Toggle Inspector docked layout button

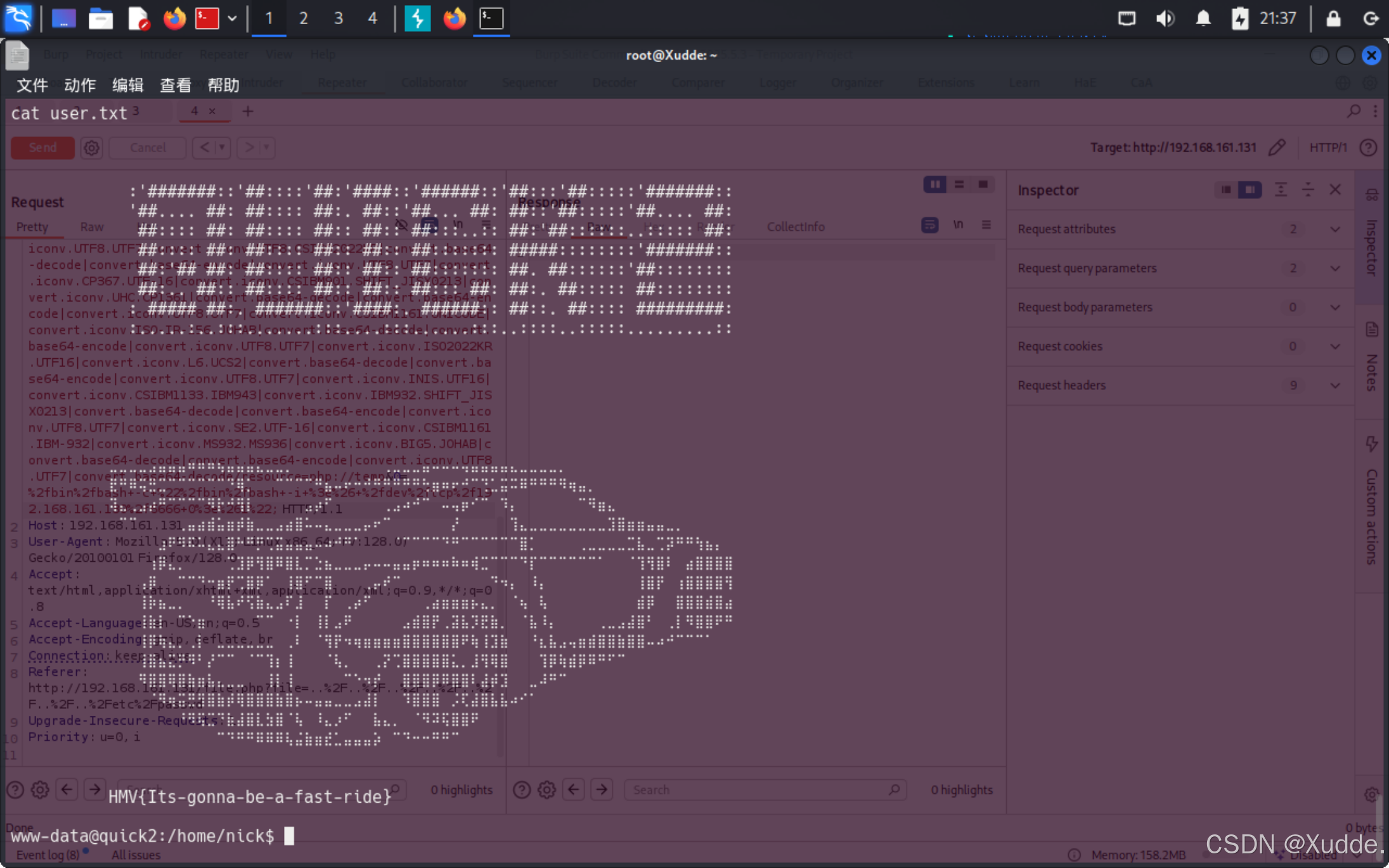tap(1250, 190)
